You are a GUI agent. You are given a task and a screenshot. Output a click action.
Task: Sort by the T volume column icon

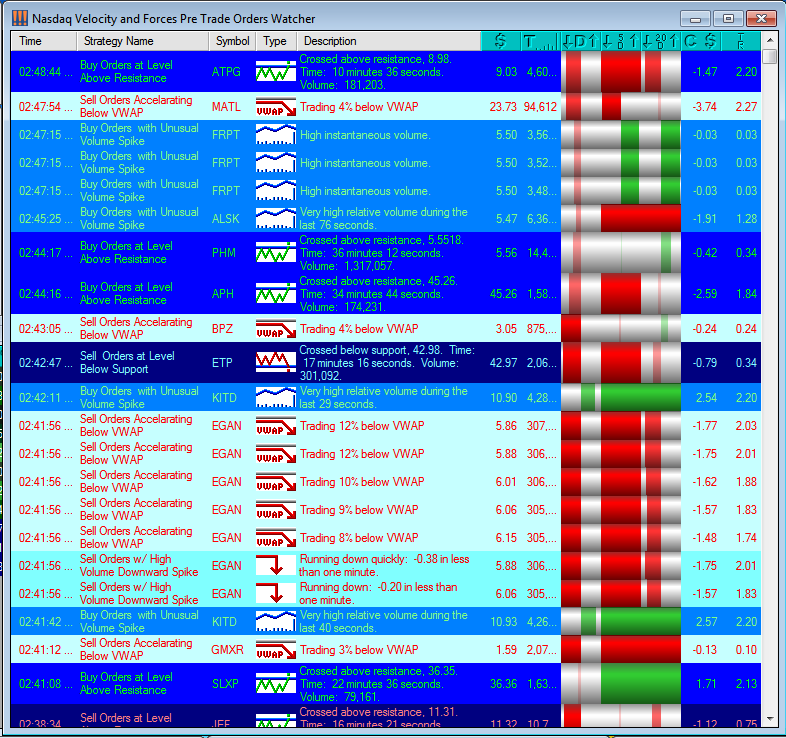click(x=540, y=41)
